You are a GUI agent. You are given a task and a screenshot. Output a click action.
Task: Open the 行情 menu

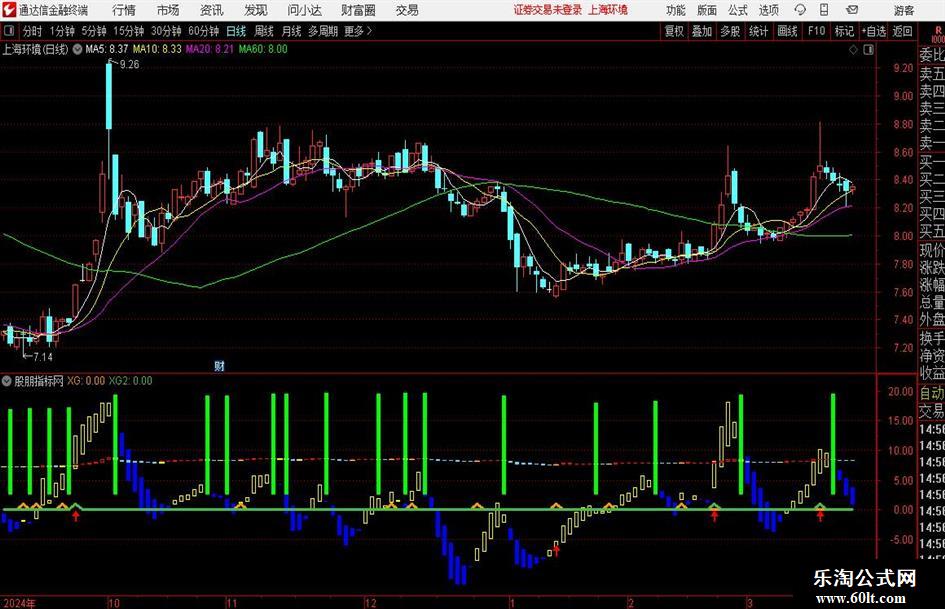coord(124,10)
